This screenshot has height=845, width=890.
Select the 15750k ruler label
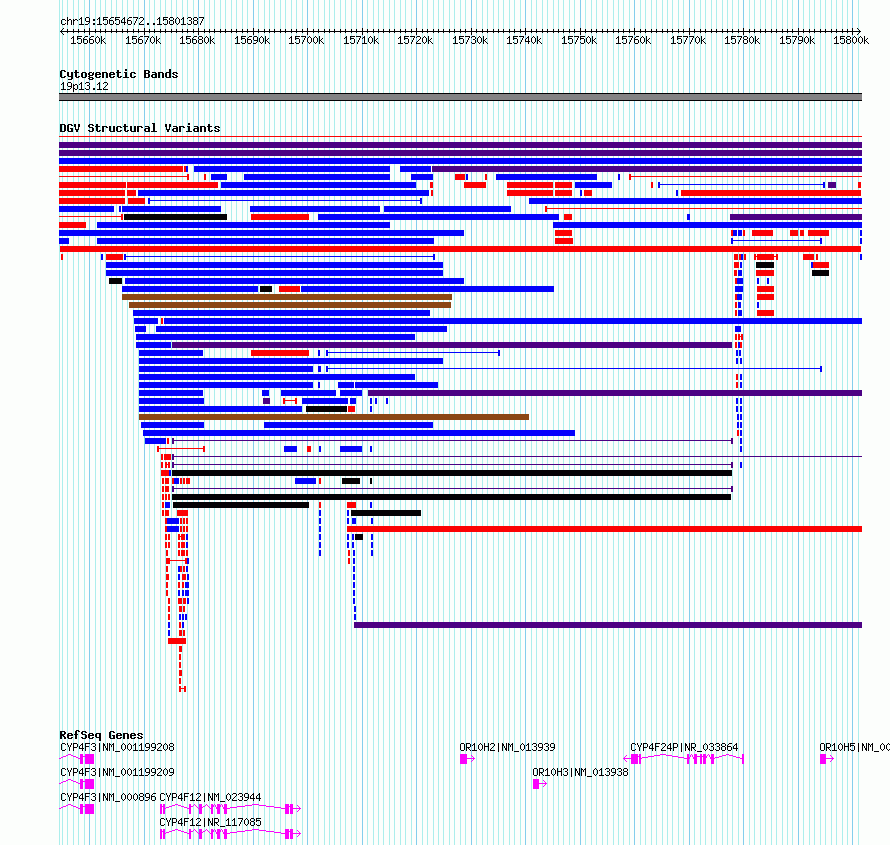pyautogui.click(x=579, y=40)
